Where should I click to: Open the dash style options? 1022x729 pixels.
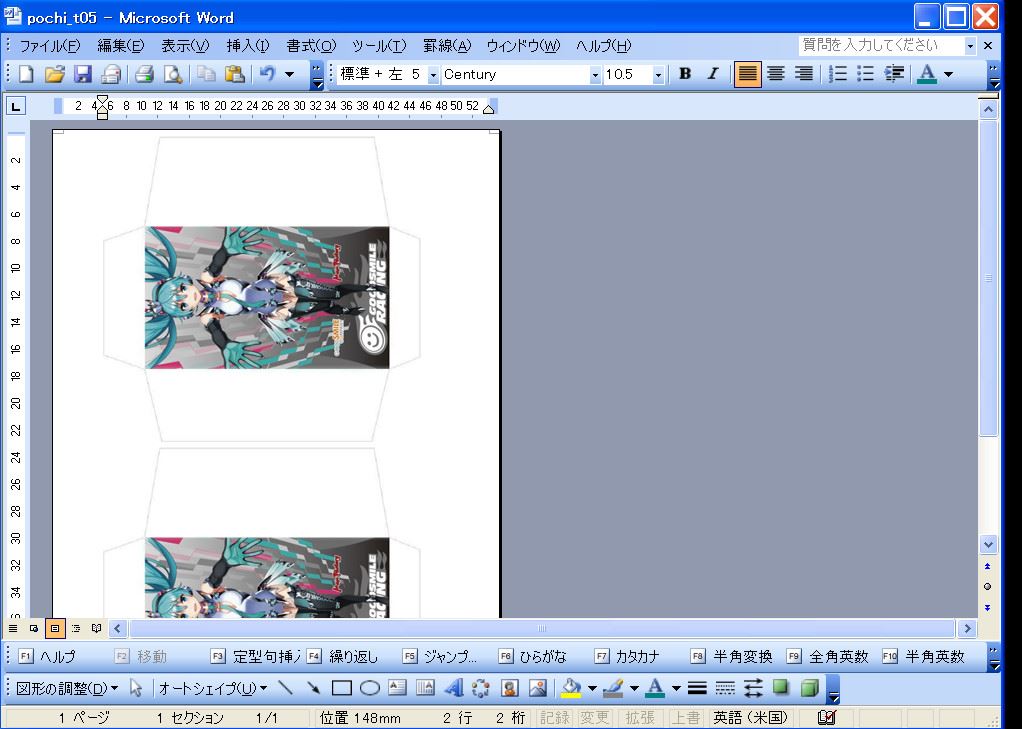[725, 688]
